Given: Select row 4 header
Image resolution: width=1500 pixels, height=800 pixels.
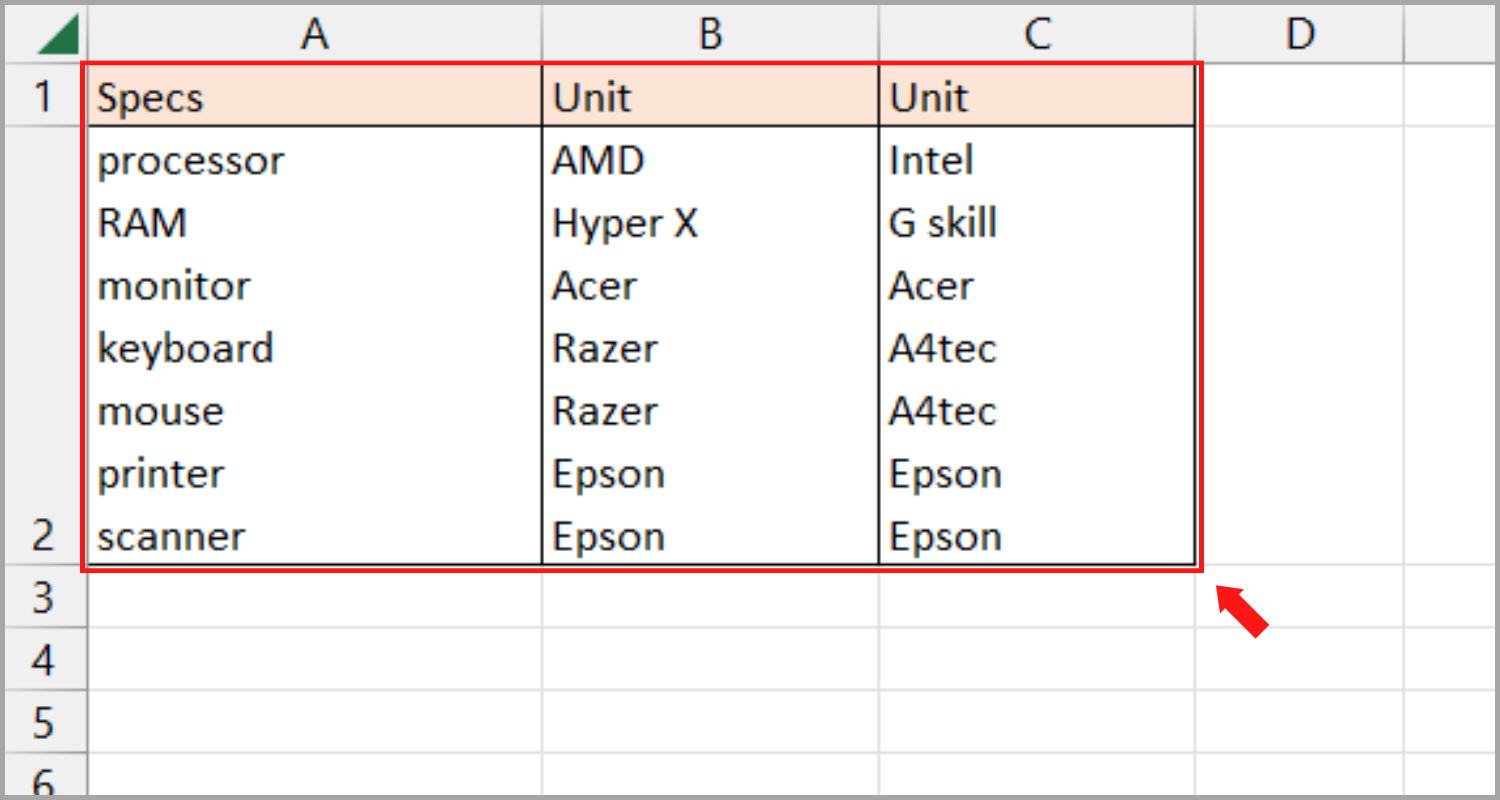Looking at the screenshot, I should coord(43,660).
